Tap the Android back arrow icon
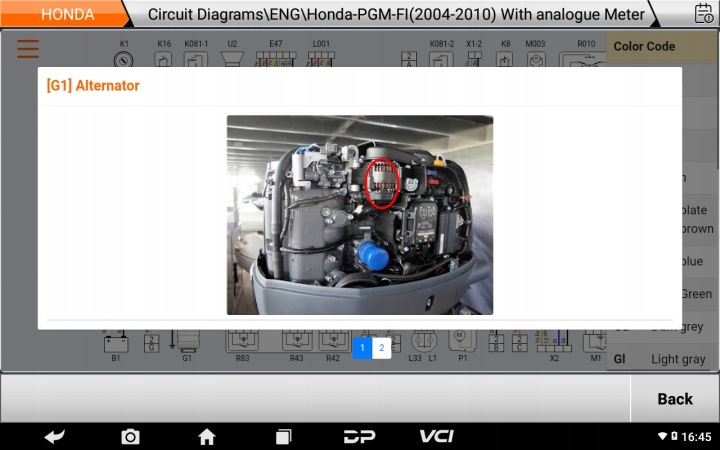Viewport: 720px width, 450px height. pos(55,436)
